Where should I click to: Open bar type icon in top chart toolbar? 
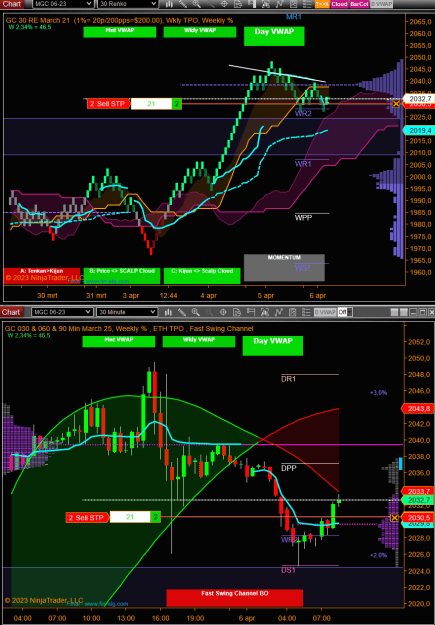point(169,4)
